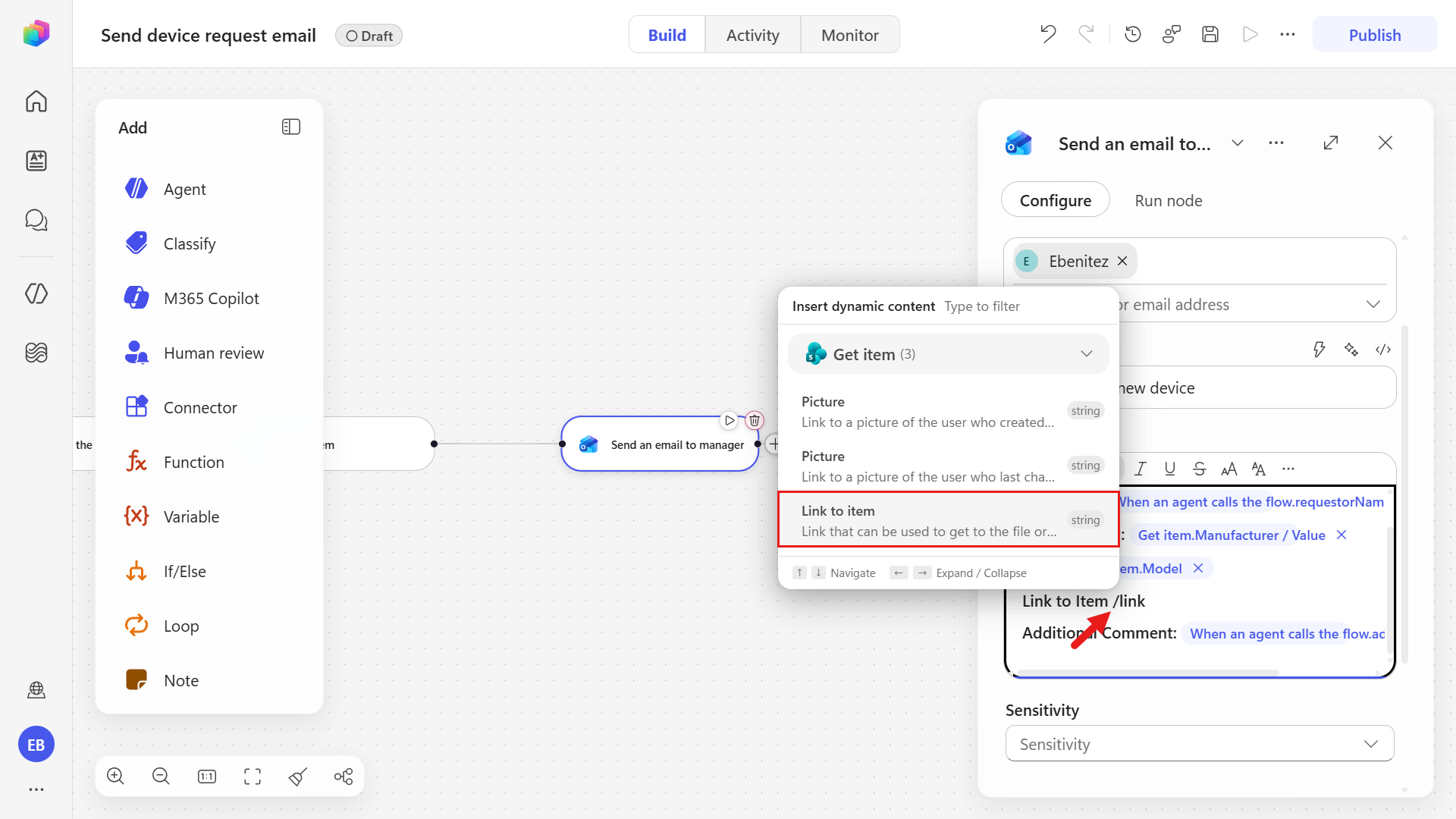Add a Loop node

209,626
